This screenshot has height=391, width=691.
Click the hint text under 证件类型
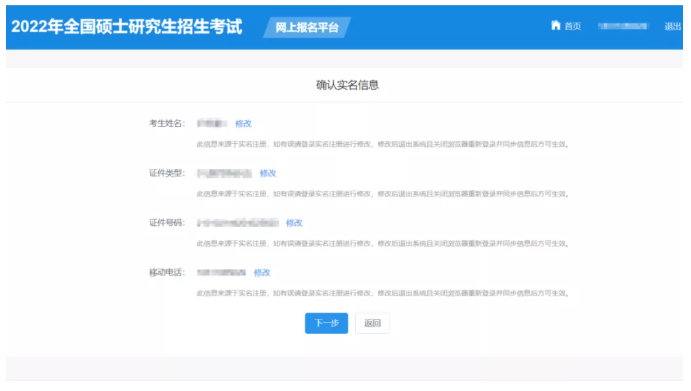point(383,194)
